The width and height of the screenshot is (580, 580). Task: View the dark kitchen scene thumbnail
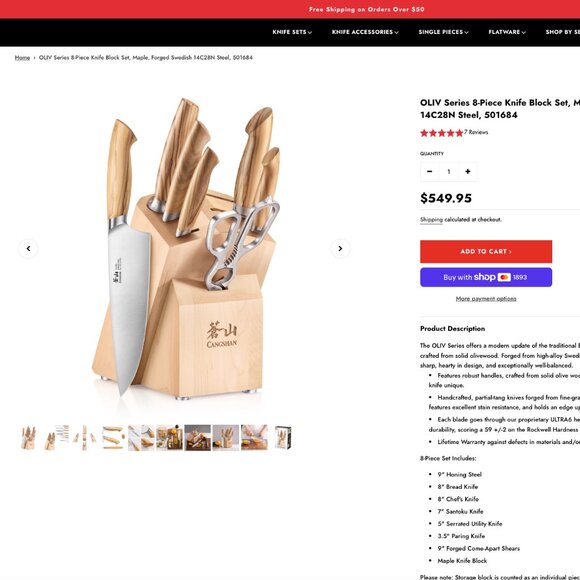click(x=198, y=438)
